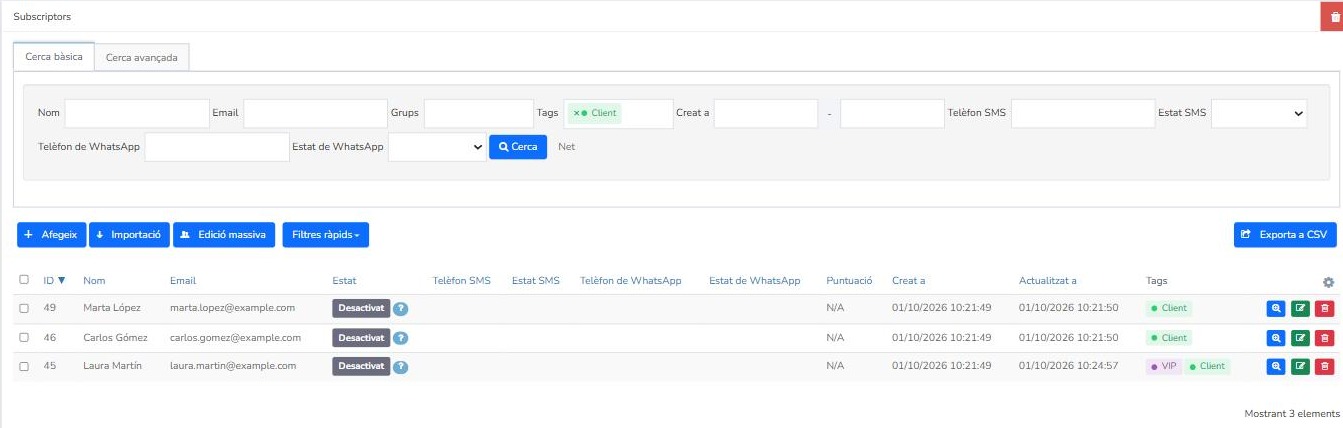Expand the Filtres ràpids dropdown
Image resolution: width=1343 pixels, height=428 pixels.
click(x=326, y=235)
